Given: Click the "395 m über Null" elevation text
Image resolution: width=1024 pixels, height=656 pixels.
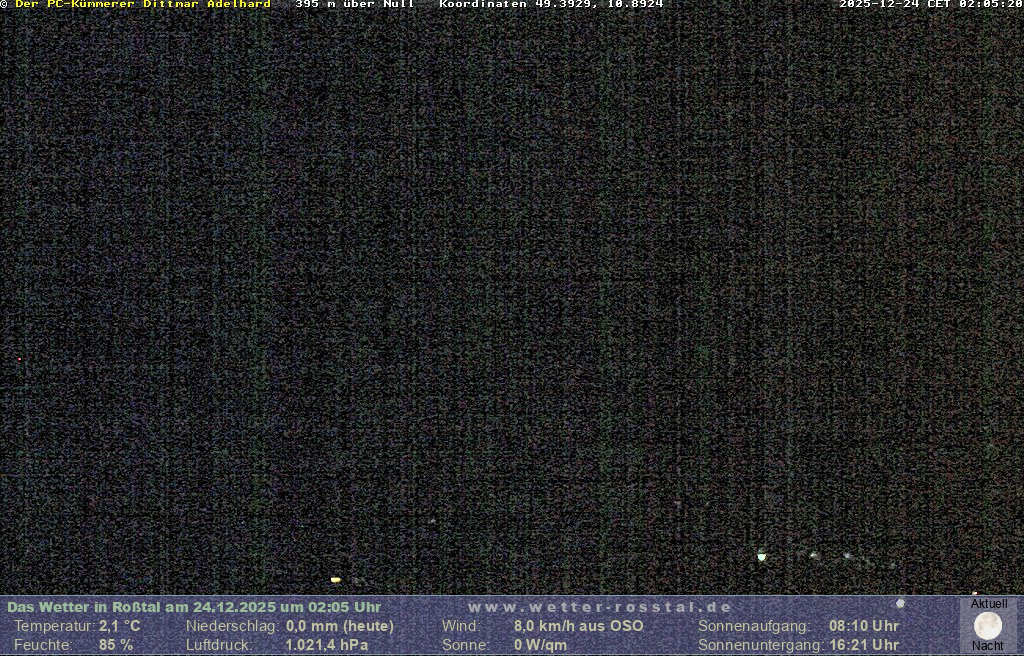Looking at the screenshot, I should click(x=355, y=4).
